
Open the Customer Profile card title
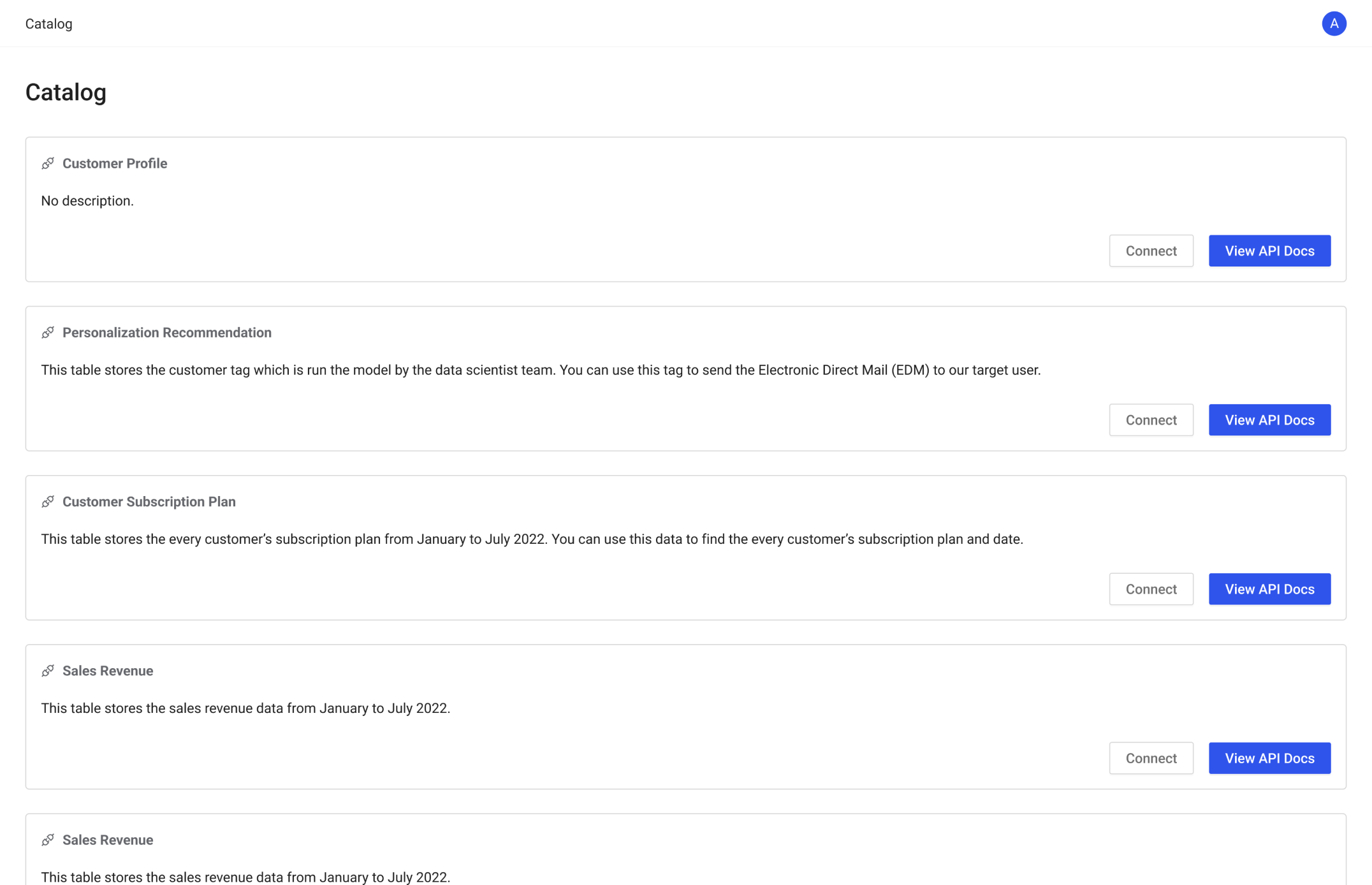tap(115, 164)
